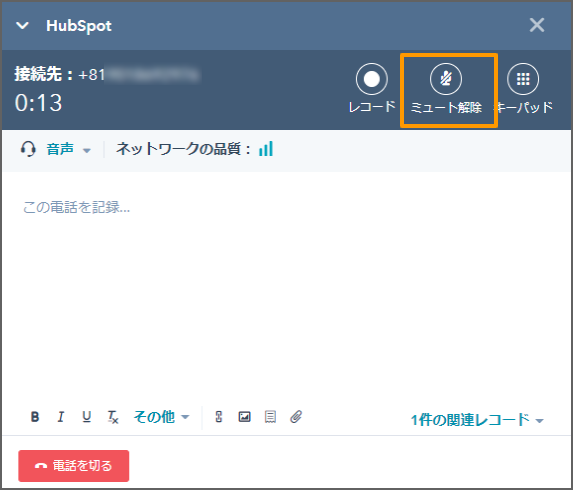Hang up with 電話を切る button
The image size is (573, 490).
coord(73,466)
